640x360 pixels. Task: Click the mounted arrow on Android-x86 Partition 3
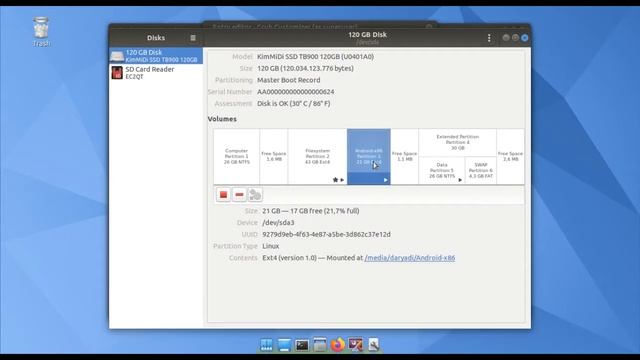[385, 180]
